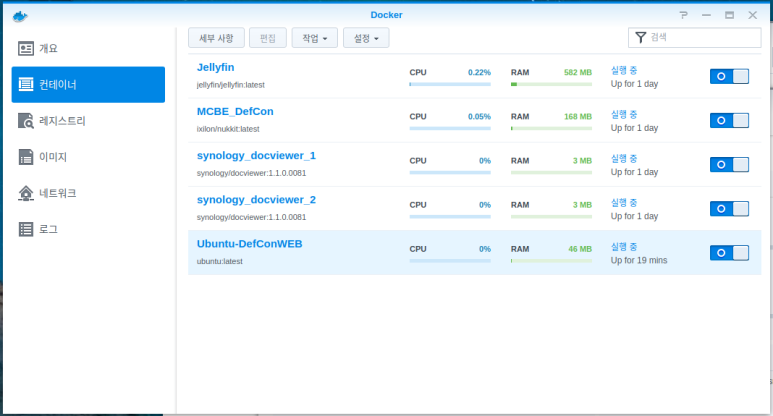Turn off synology_docviewer_1 switch
Viewport: 773px width, 416px height.
click(x=729, y=165)
